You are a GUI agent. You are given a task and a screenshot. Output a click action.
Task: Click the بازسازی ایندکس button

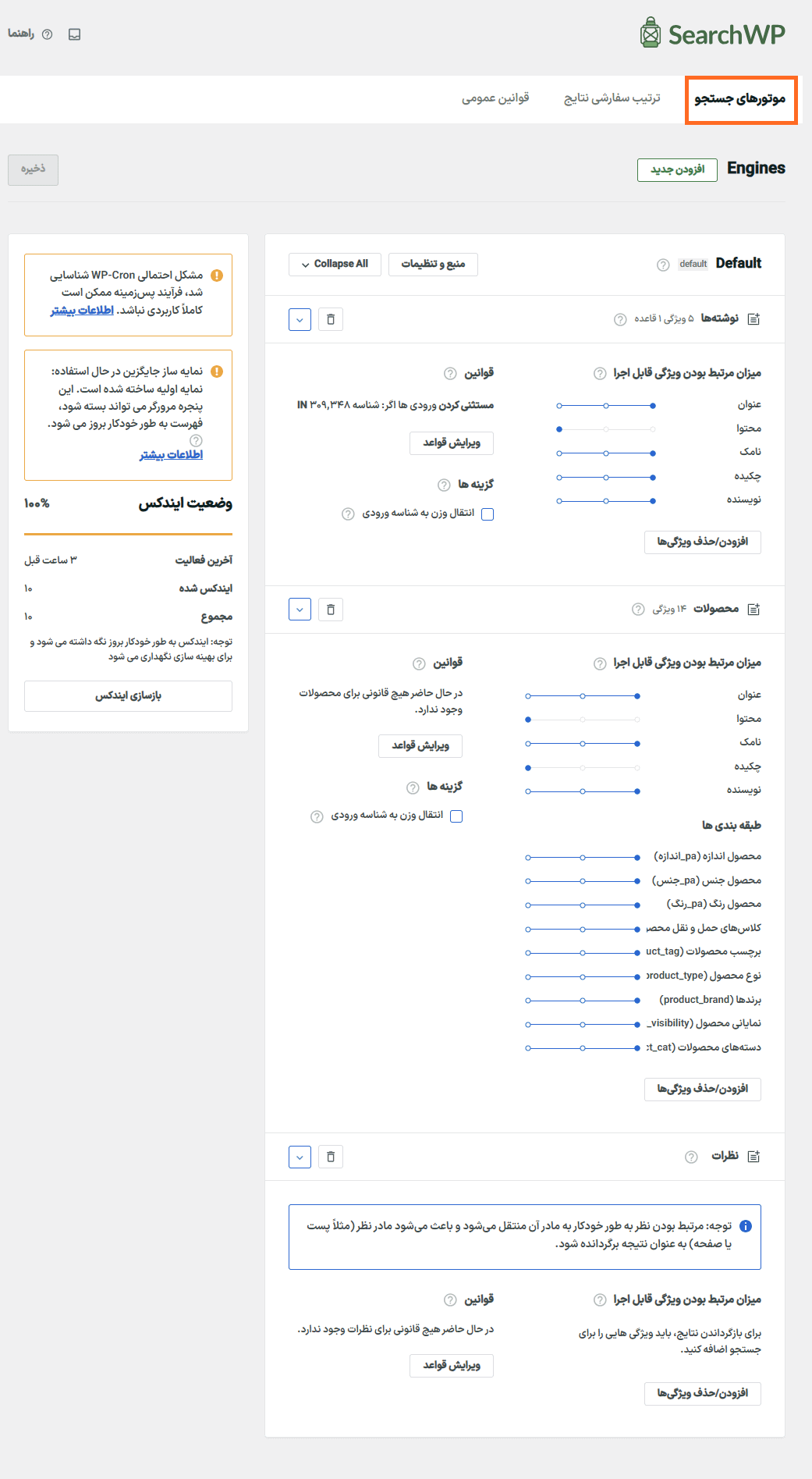(128, 696)
